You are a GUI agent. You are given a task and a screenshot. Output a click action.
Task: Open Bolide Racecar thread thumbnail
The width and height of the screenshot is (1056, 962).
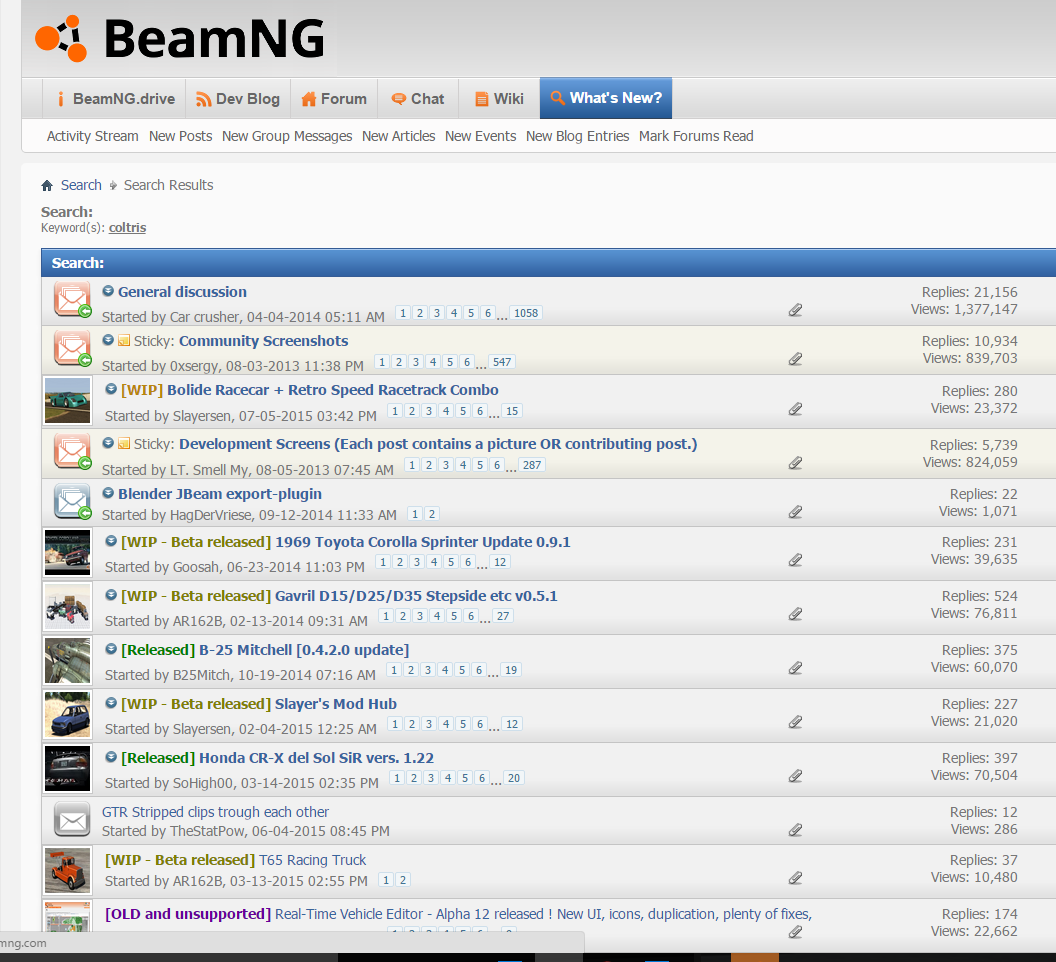67,401
